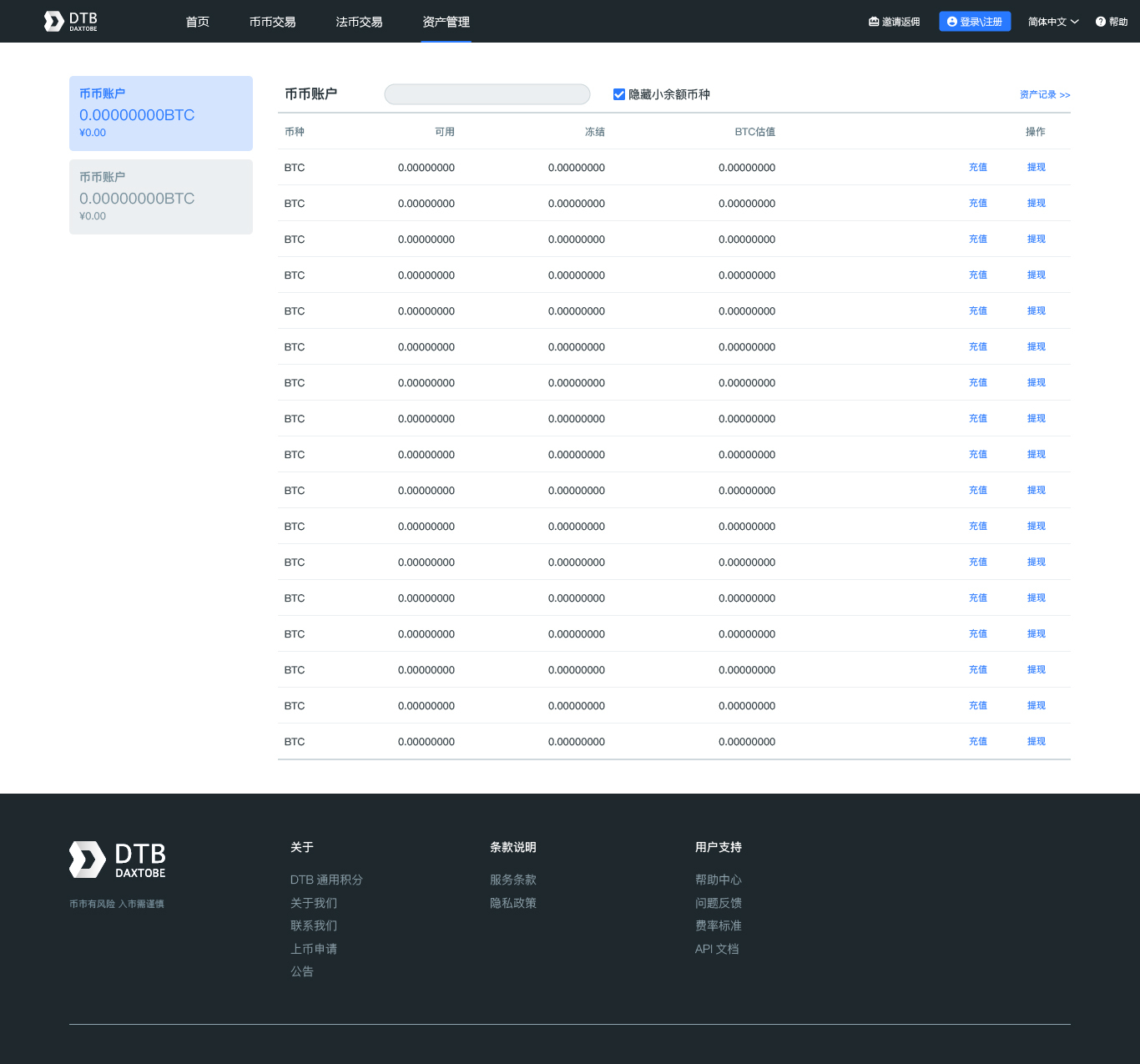The image size is (1140, 1064).
Task: Click 提现 in the first BTC row
Action: tap(1037, 167)
